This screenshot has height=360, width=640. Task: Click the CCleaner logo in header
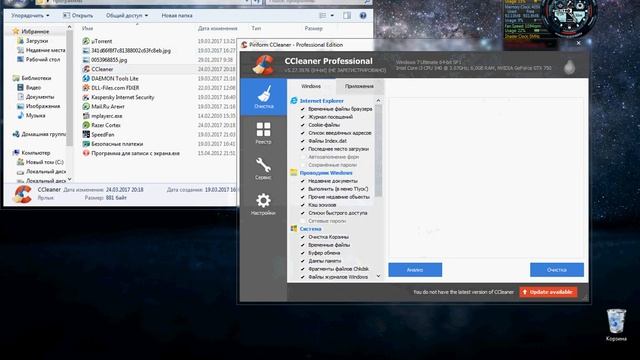[x=263, y=65]
